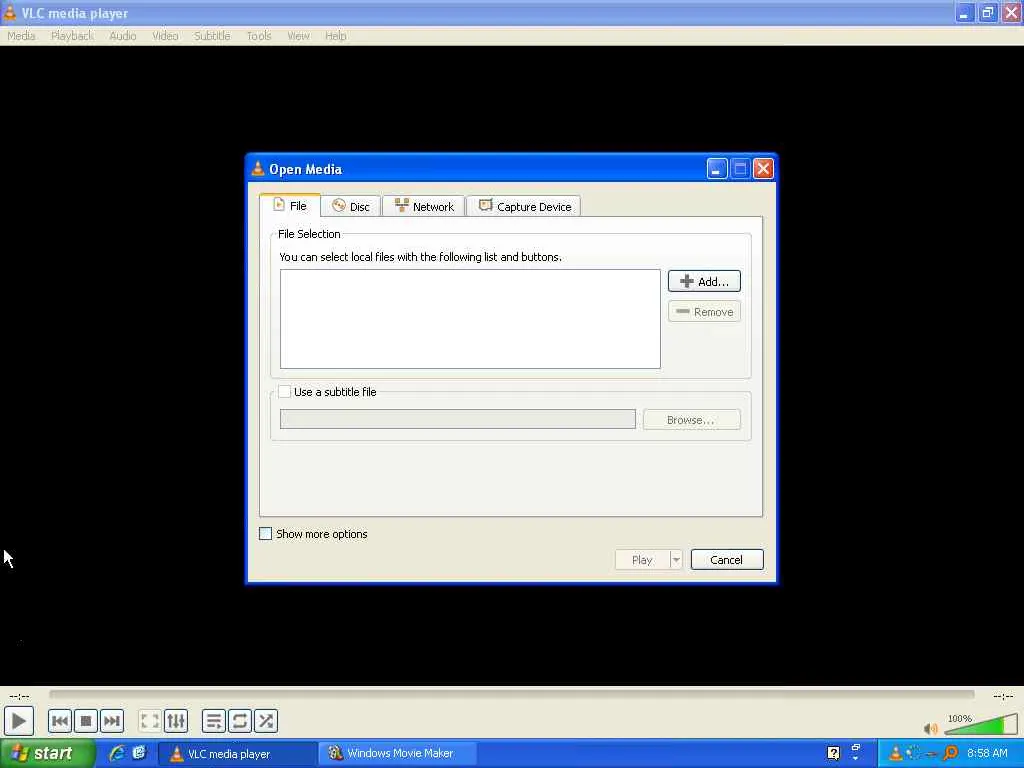Switch to the Capture Device tab
This screenshot has height=768, width=1024.
(524, 206)
